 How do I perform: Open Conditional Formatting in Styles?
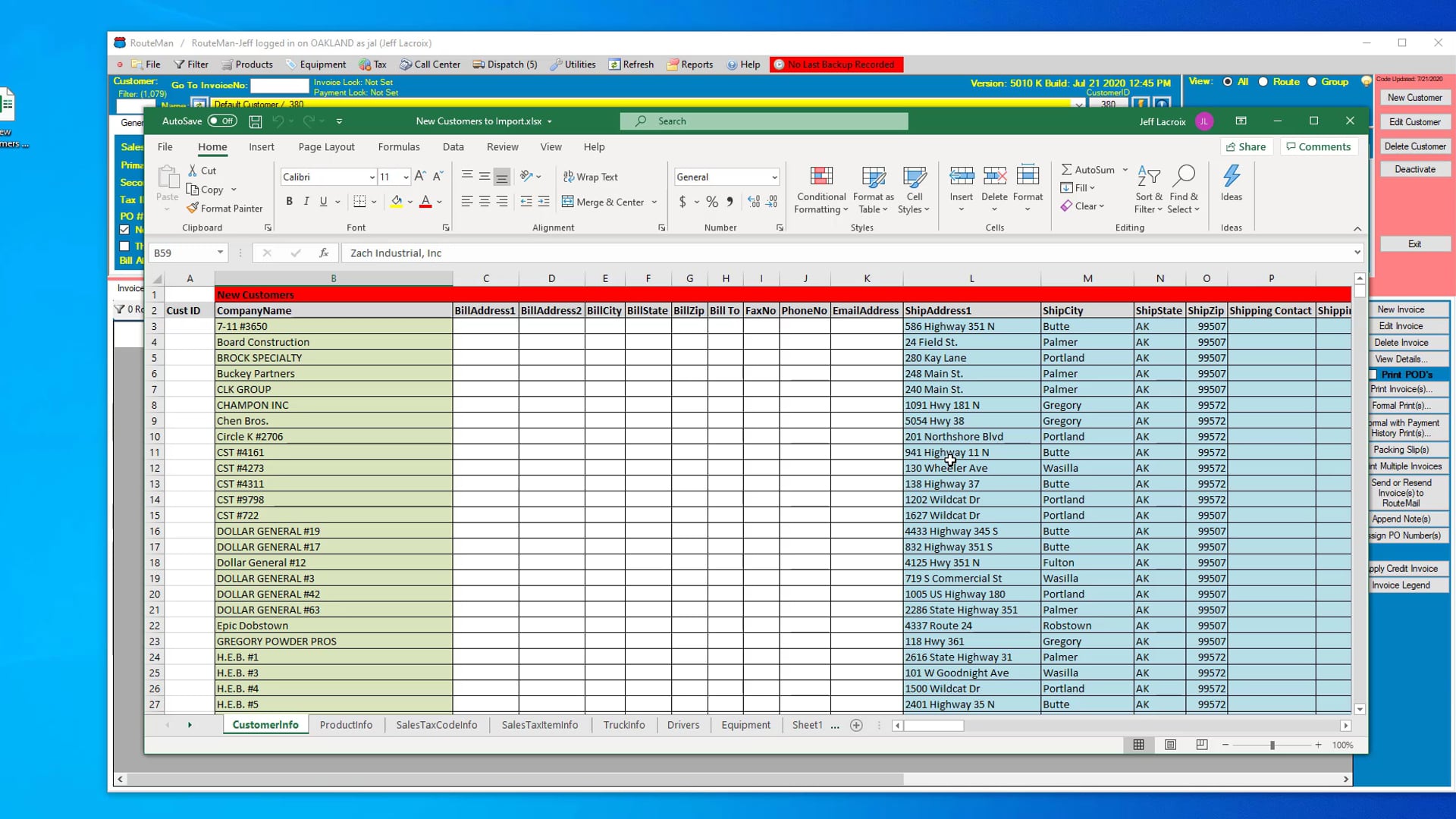(x=821, y=190)
